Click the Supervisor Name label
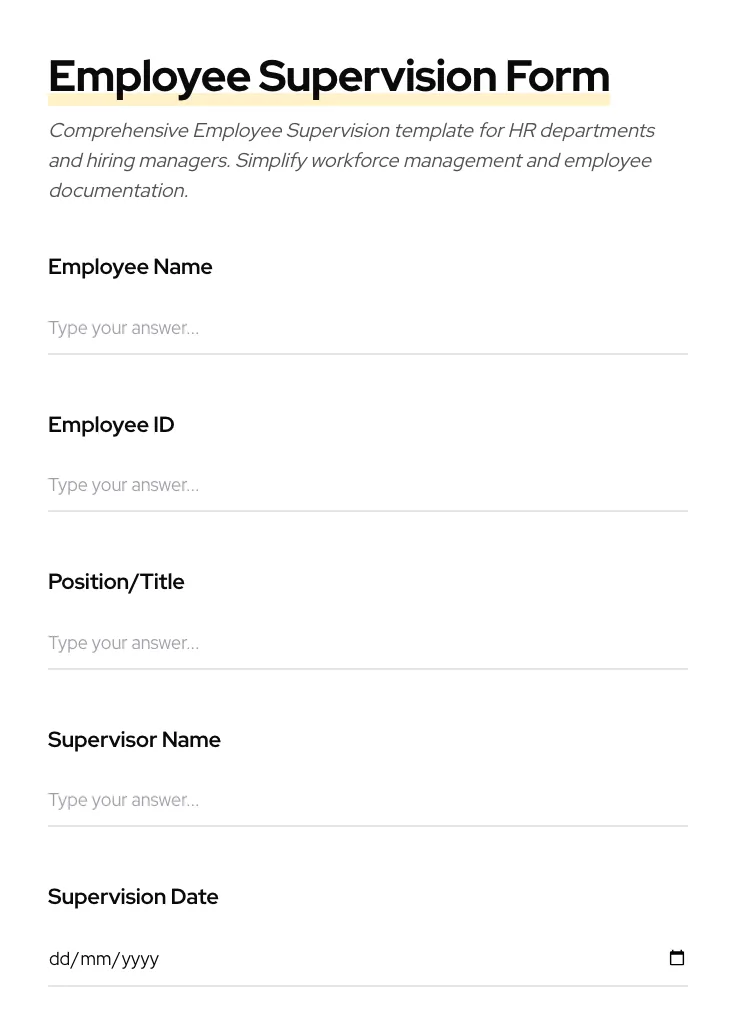Viewport: 736px width, 1024px height. click(x=134, y=739)
